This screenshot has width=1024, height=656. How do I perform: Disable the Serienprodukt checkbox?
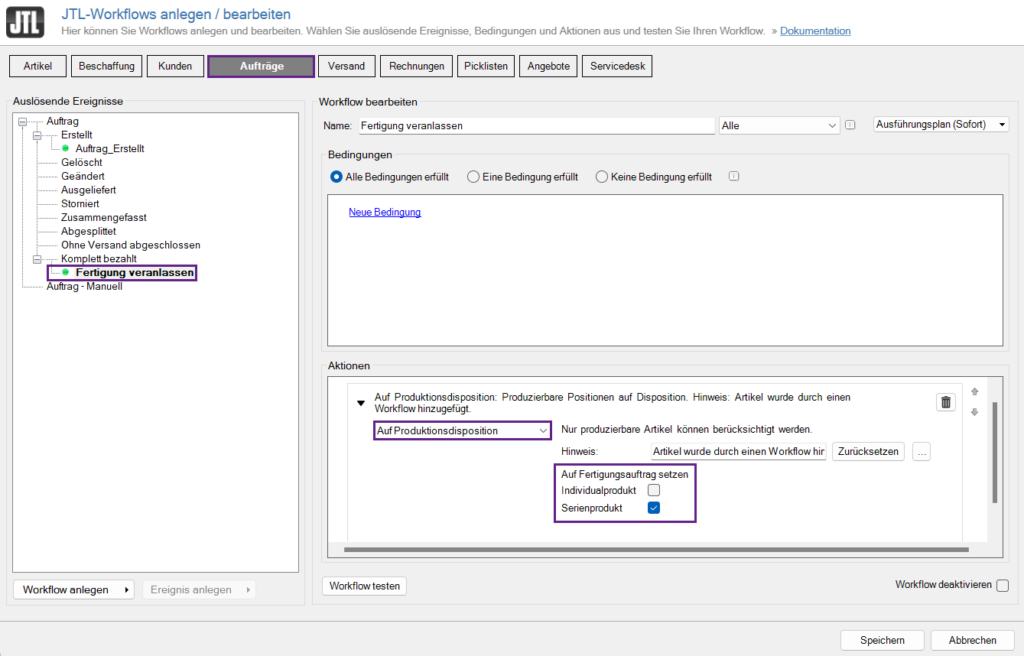pos(654,508)
